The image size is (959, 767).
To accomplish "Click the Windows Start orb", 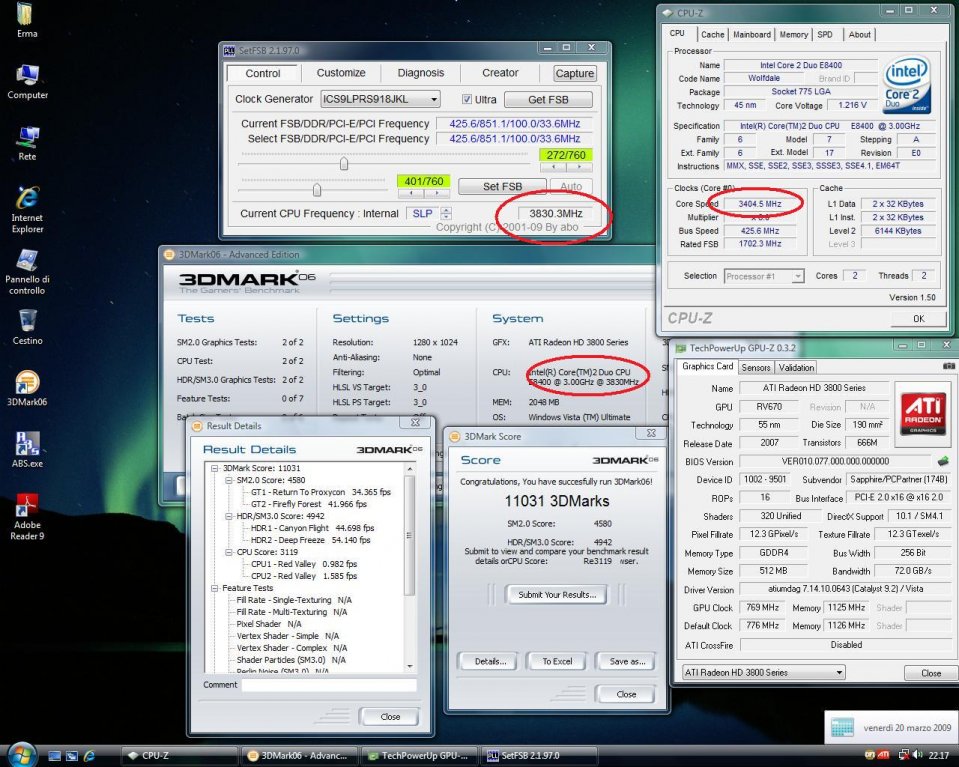I will point(22,755).
